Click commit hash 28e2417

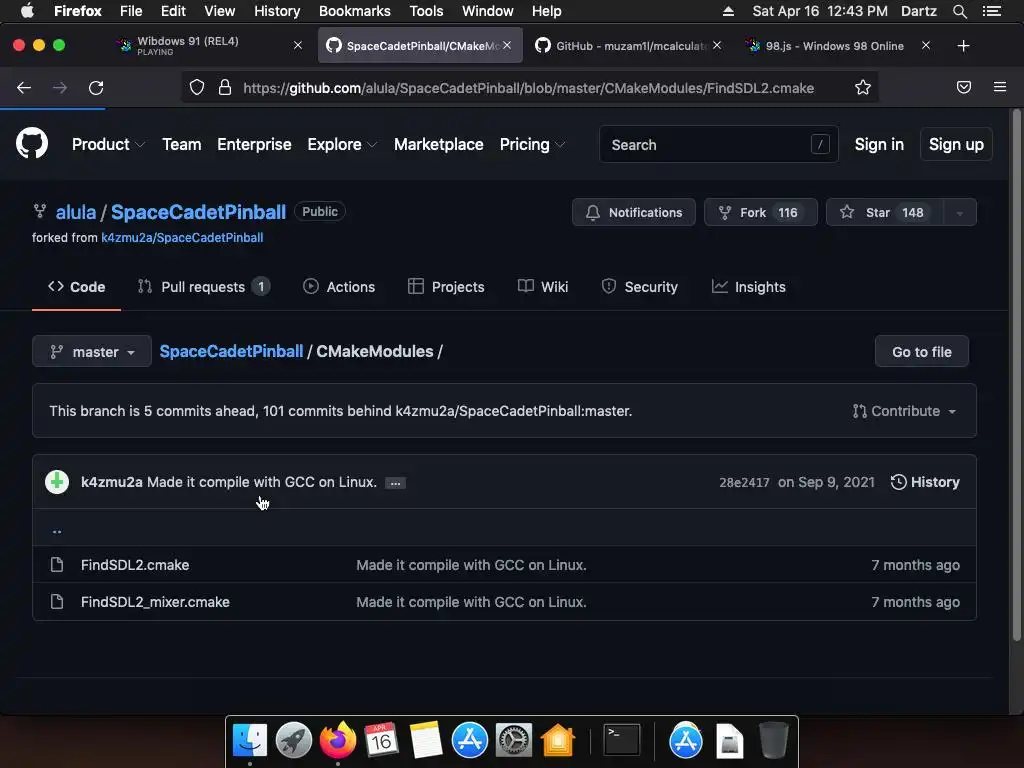(744, 483)
